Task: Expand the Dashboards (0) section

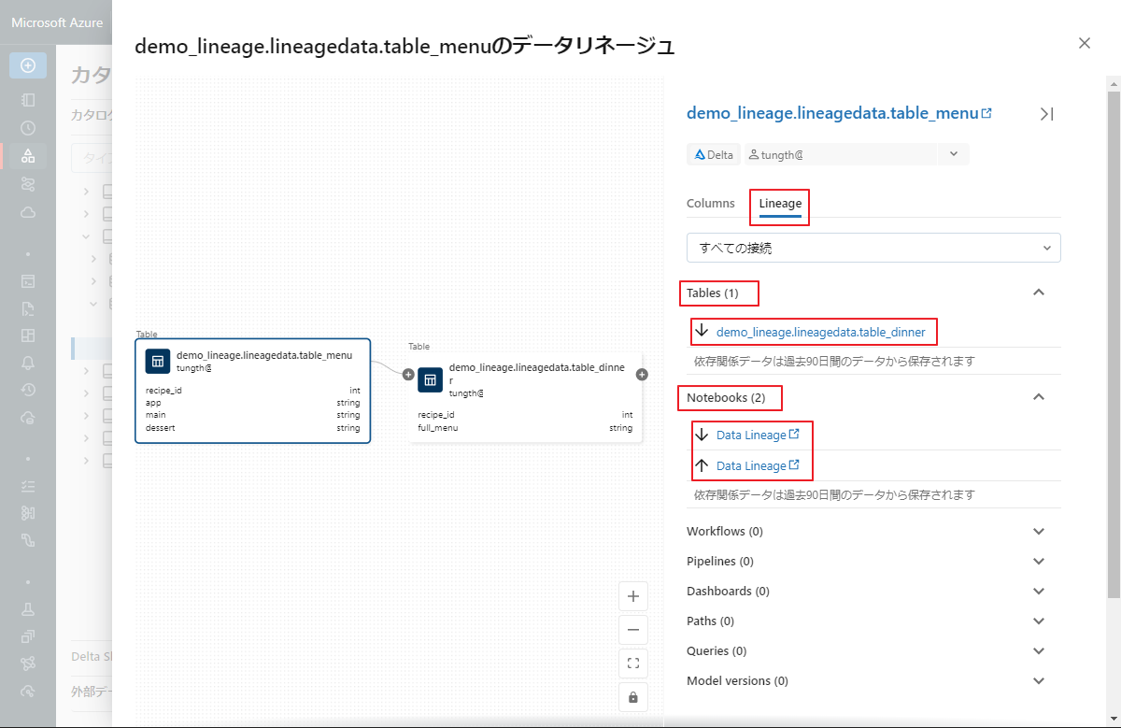Action: 1039,591
